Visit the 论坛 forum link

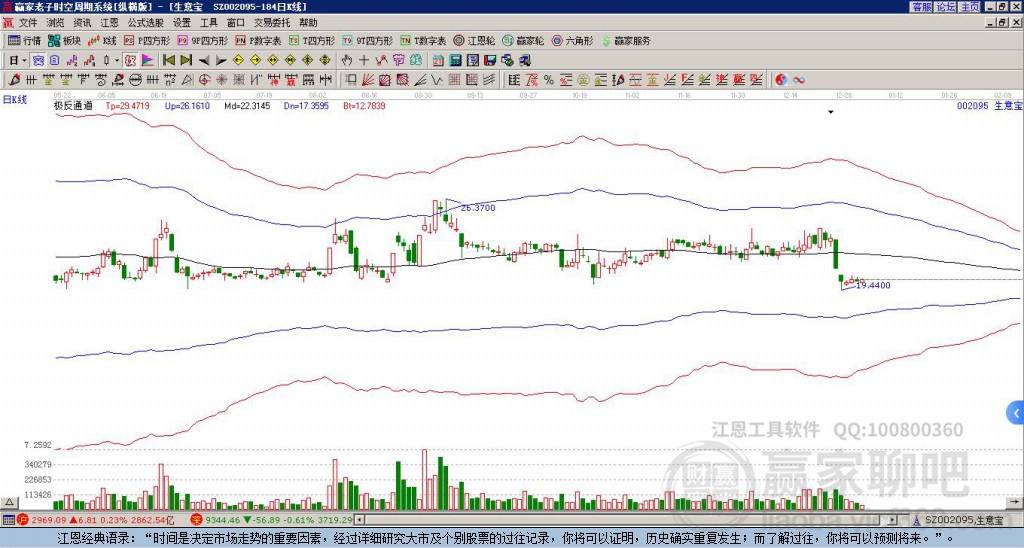[946, 6]
